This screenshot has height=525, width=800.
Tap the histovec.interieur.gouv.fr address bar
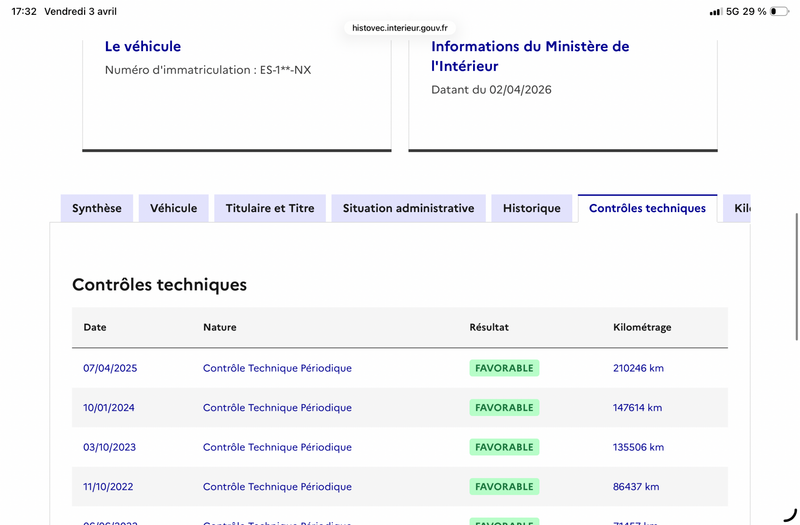coord(400,29)
